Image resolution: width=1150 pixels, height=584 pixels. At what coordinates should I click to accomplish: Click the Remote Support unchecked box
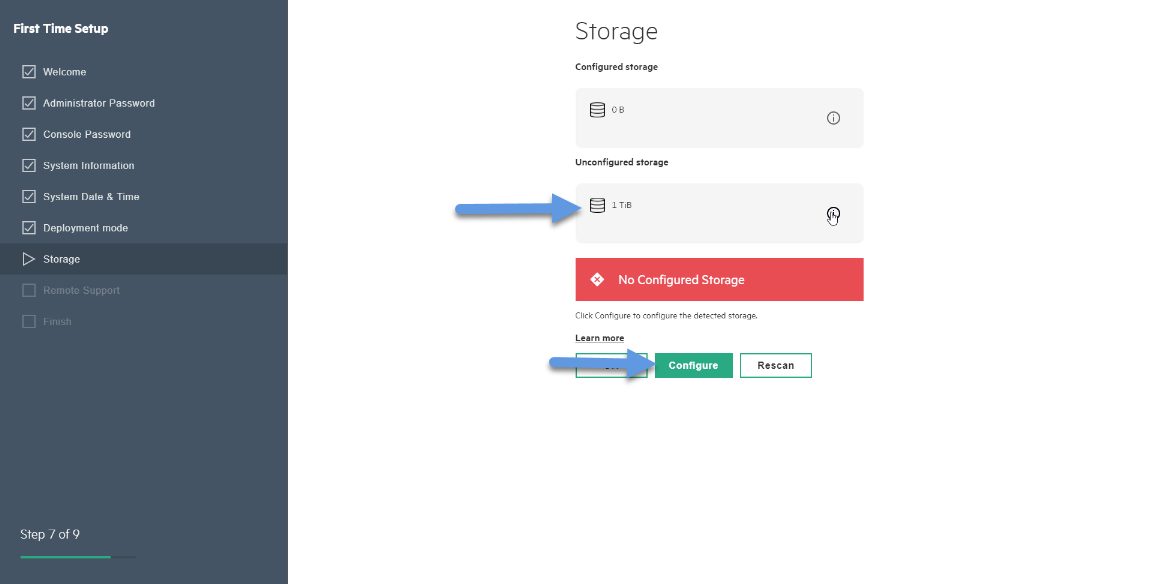[x=29, y=291]
